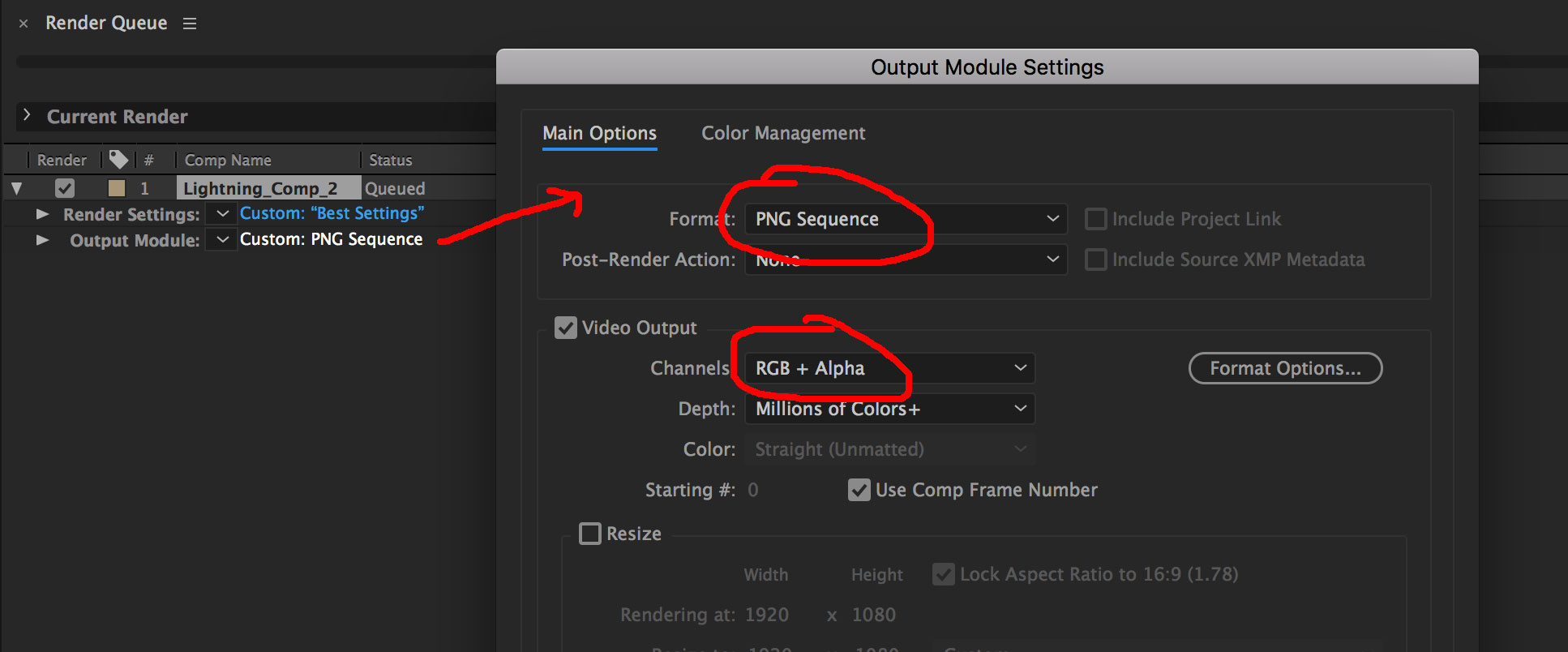1568x652 pixels.
Task: Open the Format dropdown showing PNG Sequence
Action: coord(906,219)
